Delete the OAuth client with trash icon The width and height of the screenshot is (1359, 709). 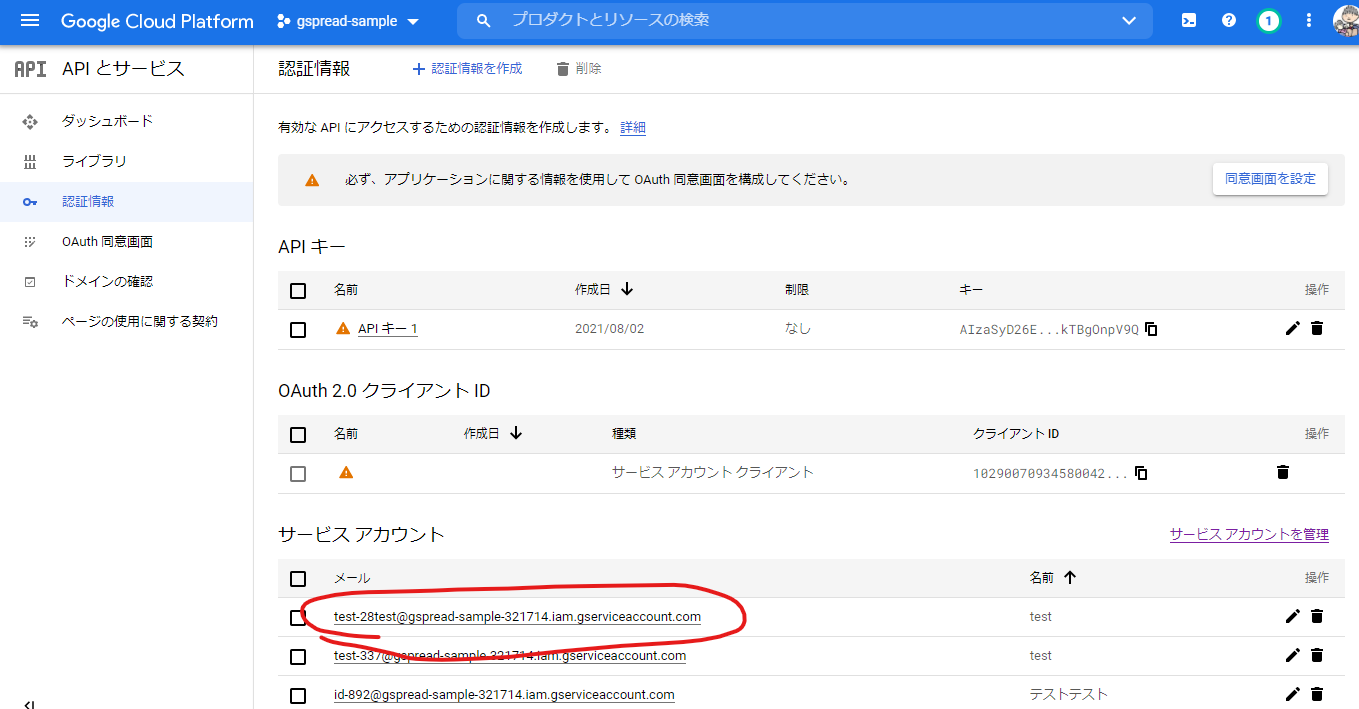[1283, 472]
